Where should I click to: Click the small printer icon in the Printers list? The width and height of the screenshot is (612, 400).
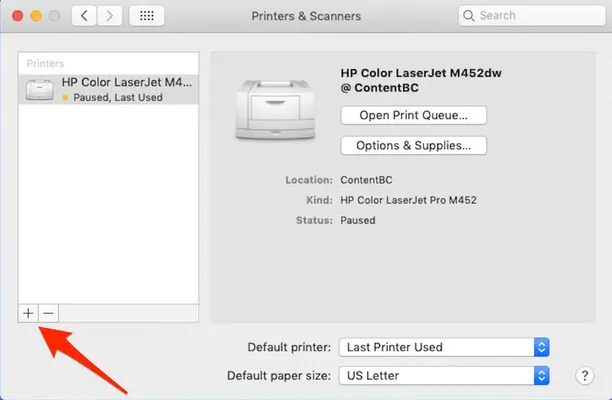tap(39, 89)
